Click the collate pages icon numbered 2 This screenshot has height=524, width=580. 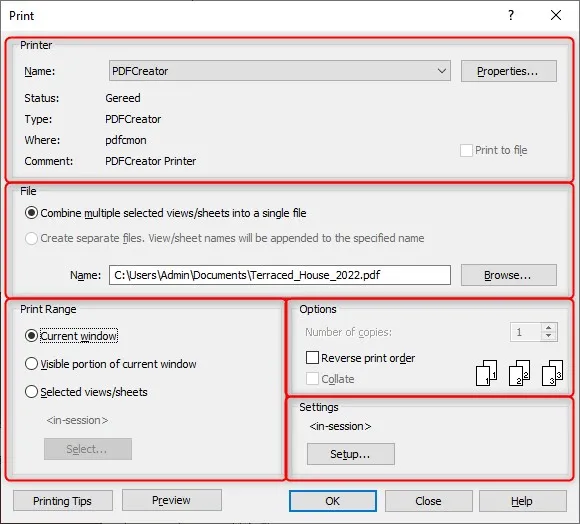click(519, 373)
